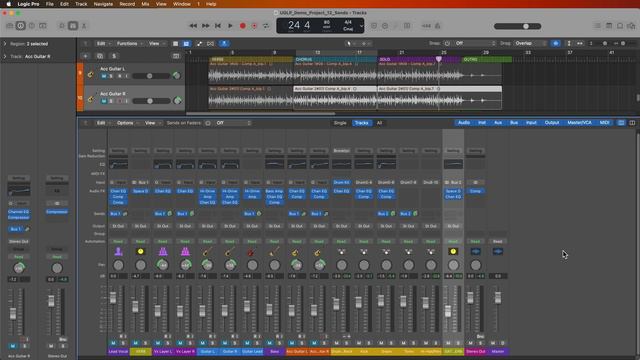Toggle the Inspector button in control bar

pyautogui.click(x=20, y=26)
